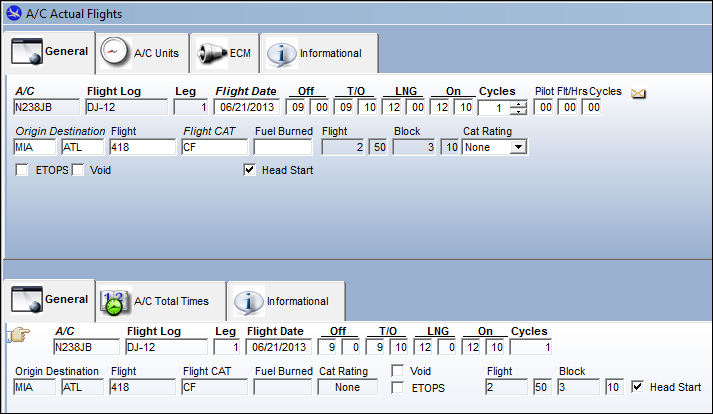Click the ECM engine icon
713x414 pixels.
click(x=211, y=53)
